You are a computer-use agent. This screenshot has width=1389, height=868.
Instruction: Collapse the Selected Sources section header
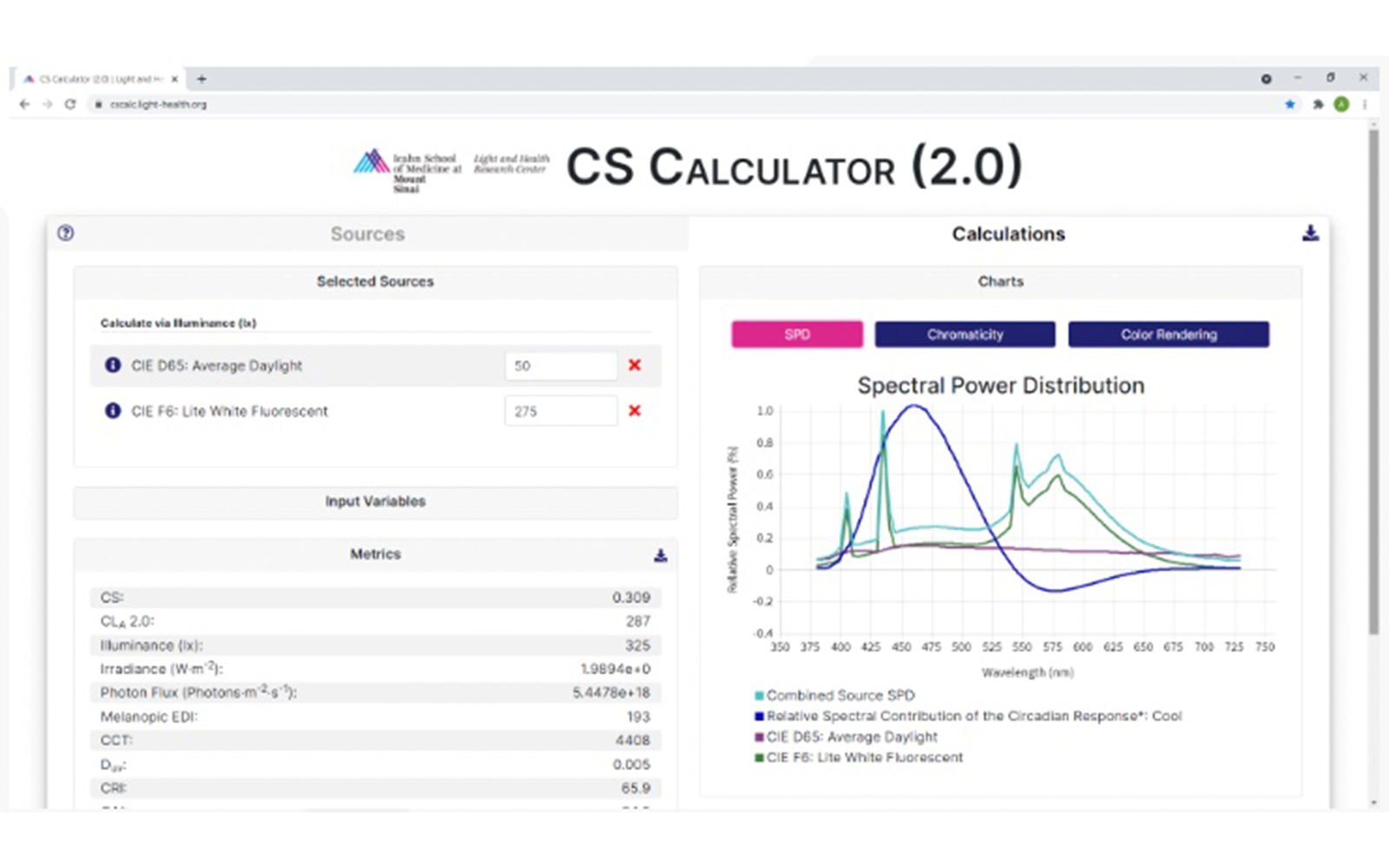tap(375, 281)
